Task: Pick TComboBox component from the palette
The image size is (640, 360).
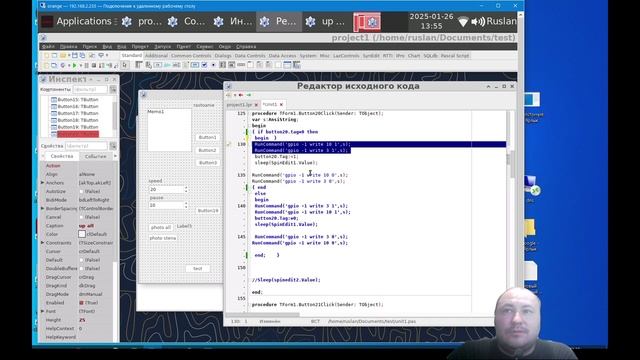Action: coord(232,65)
